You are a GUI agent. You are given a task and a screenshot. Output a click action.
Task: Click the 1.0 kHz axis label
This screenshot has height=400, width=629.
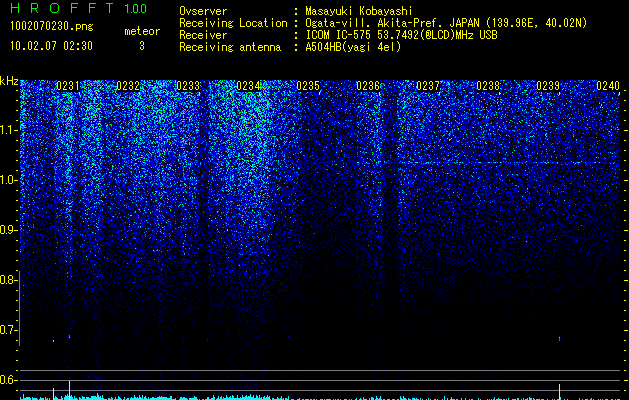tap(8, 180)
